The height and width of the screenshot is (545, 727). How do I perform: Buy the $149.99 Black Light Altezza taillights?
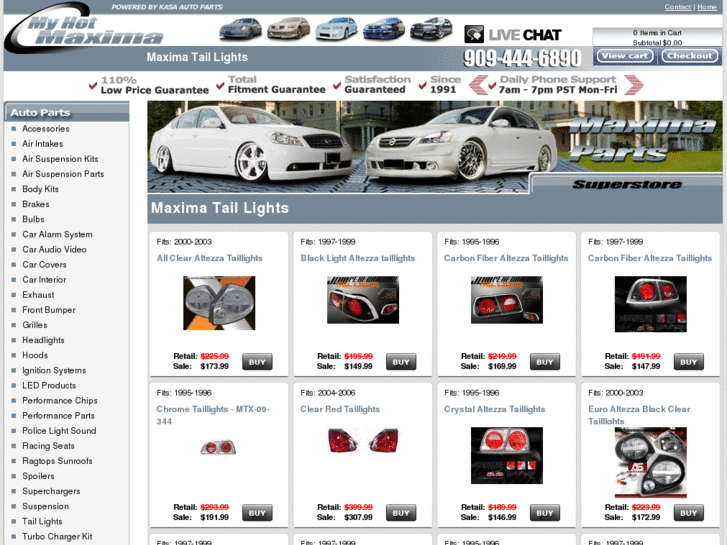pyautogui.click(x=401, y=362)
